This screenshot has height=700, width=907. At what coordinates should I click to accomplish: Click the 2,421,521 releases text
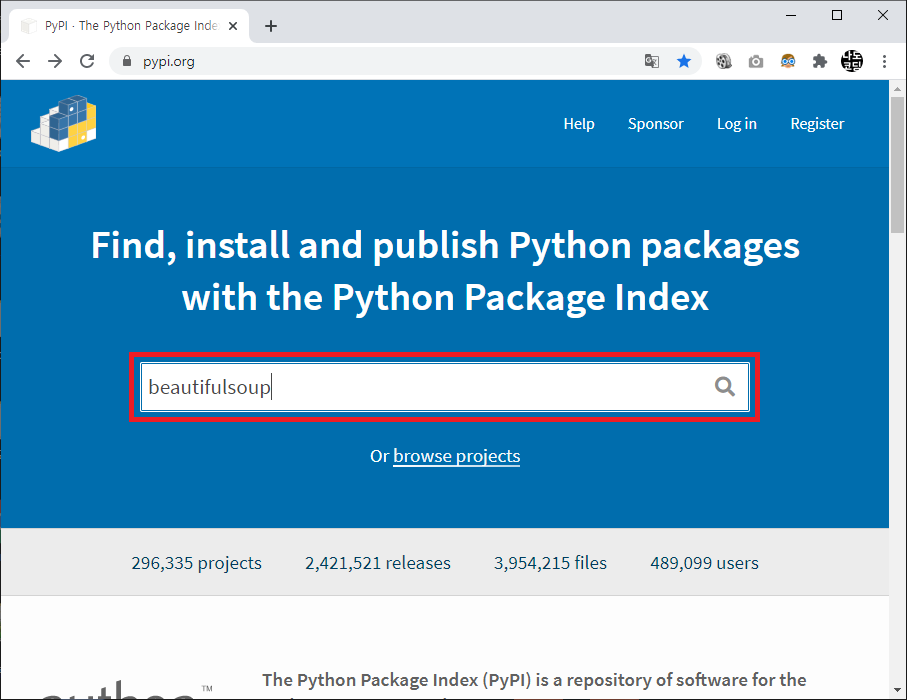(x=378, y=563)
